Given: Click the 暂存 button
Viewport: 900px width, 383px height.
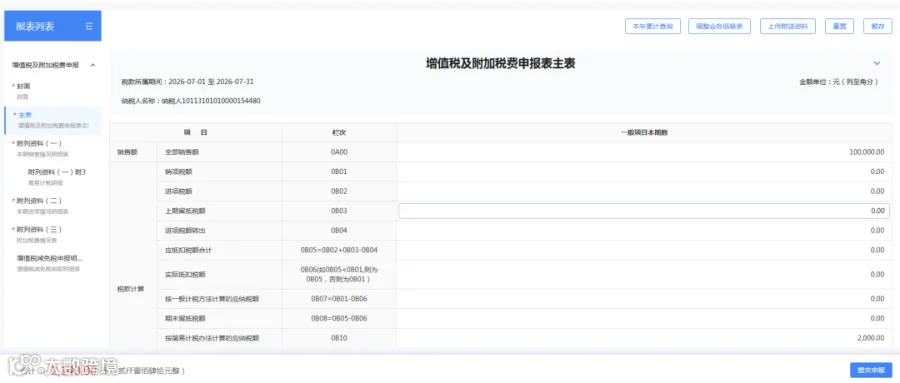Looking at the screenshot, I should [878, 26].
